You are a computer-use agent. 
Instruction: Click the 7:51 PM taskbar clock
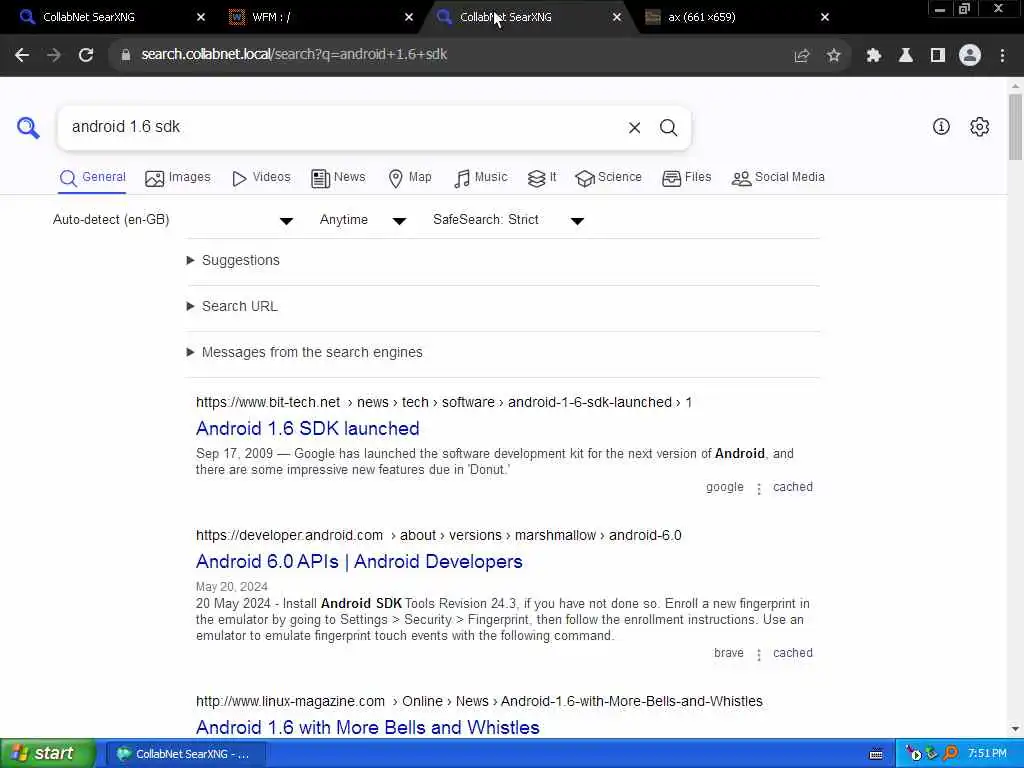click(x=987, y=754)
